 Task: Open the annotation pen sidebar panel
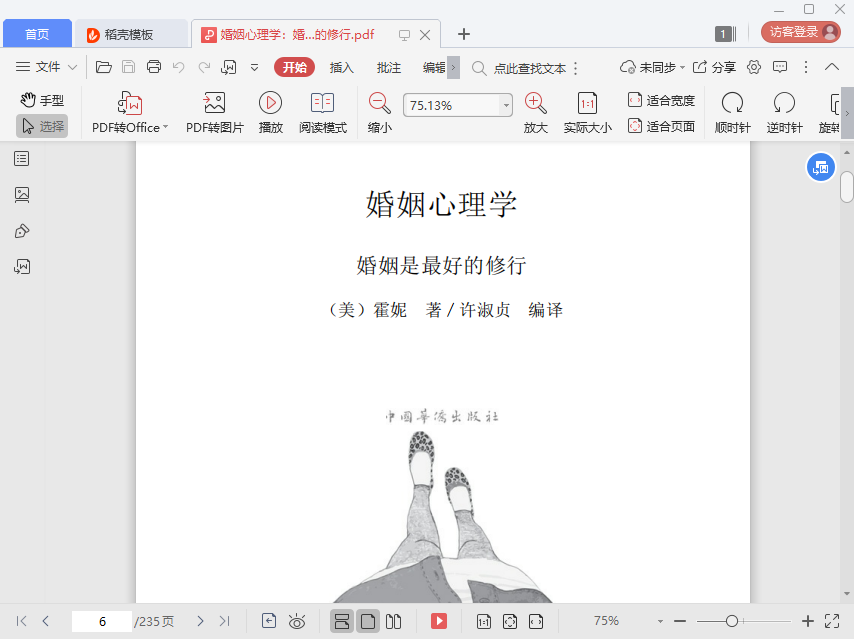(x=22, y=231)
